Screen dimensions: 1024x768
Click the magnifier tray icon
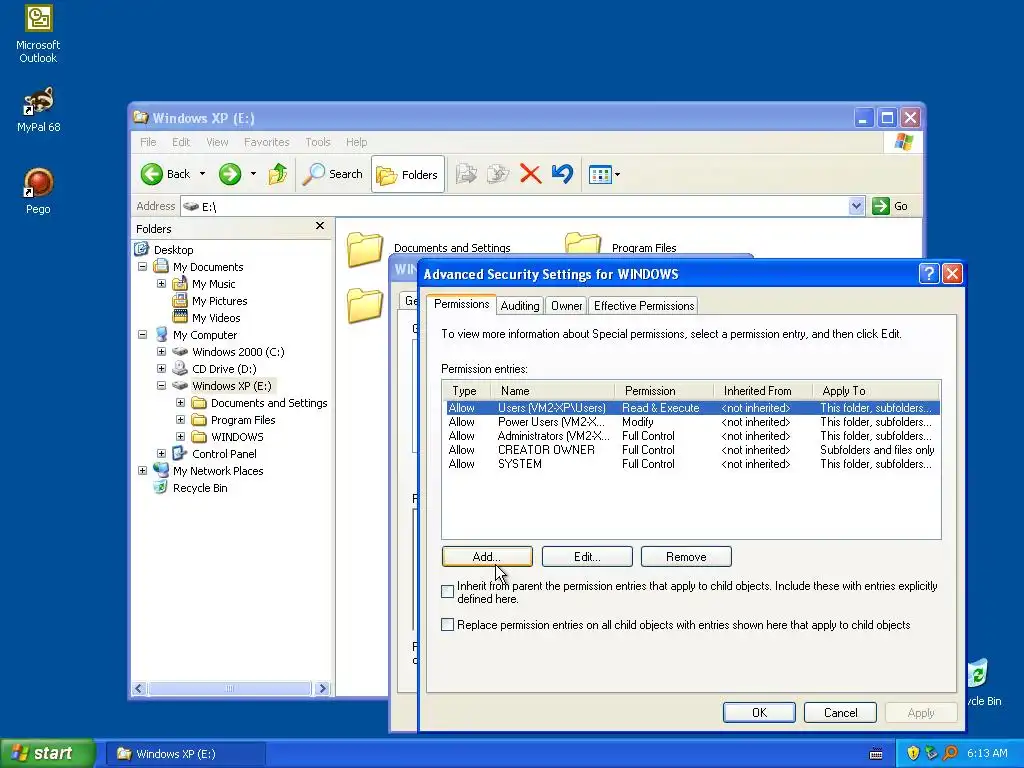click(950, 754)
